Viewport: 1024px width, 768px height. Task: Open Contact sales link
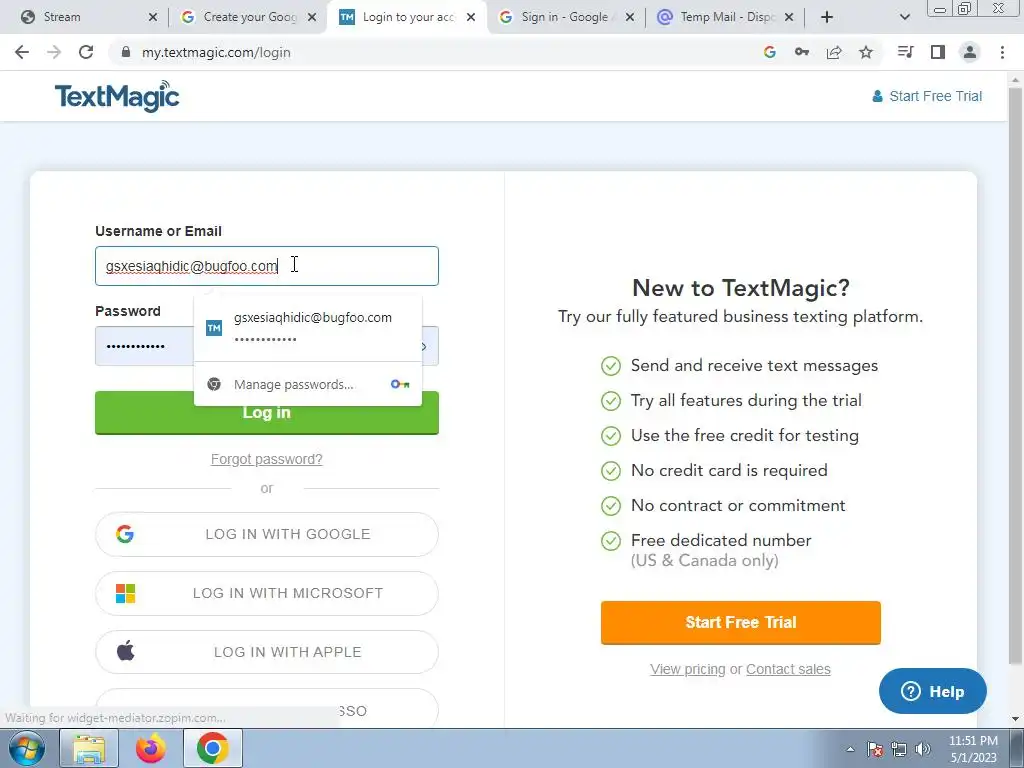point(788,669)
